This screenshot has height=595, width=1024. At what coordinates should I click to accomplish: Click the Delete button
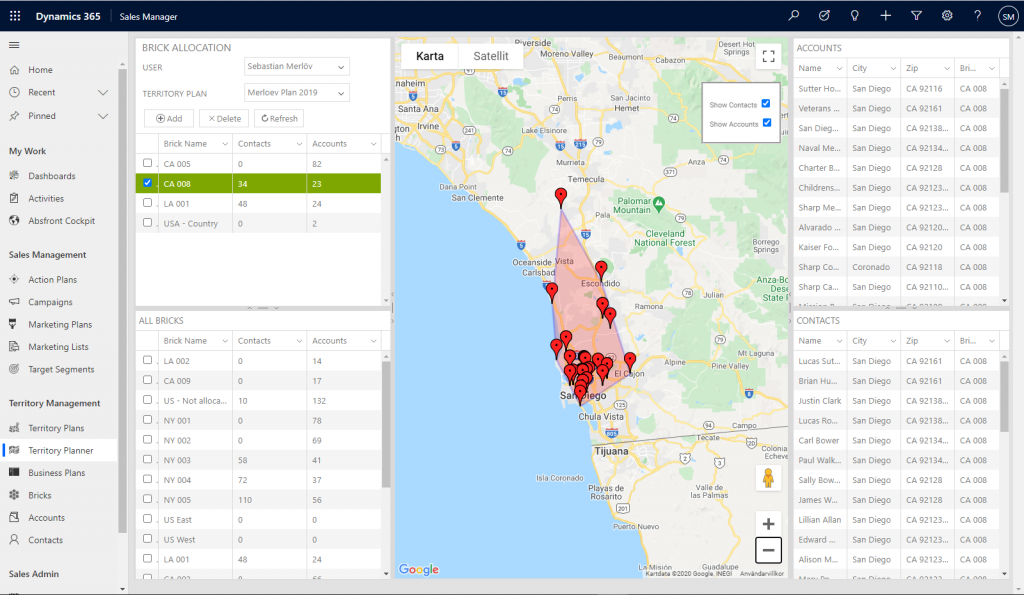[224, 118]
